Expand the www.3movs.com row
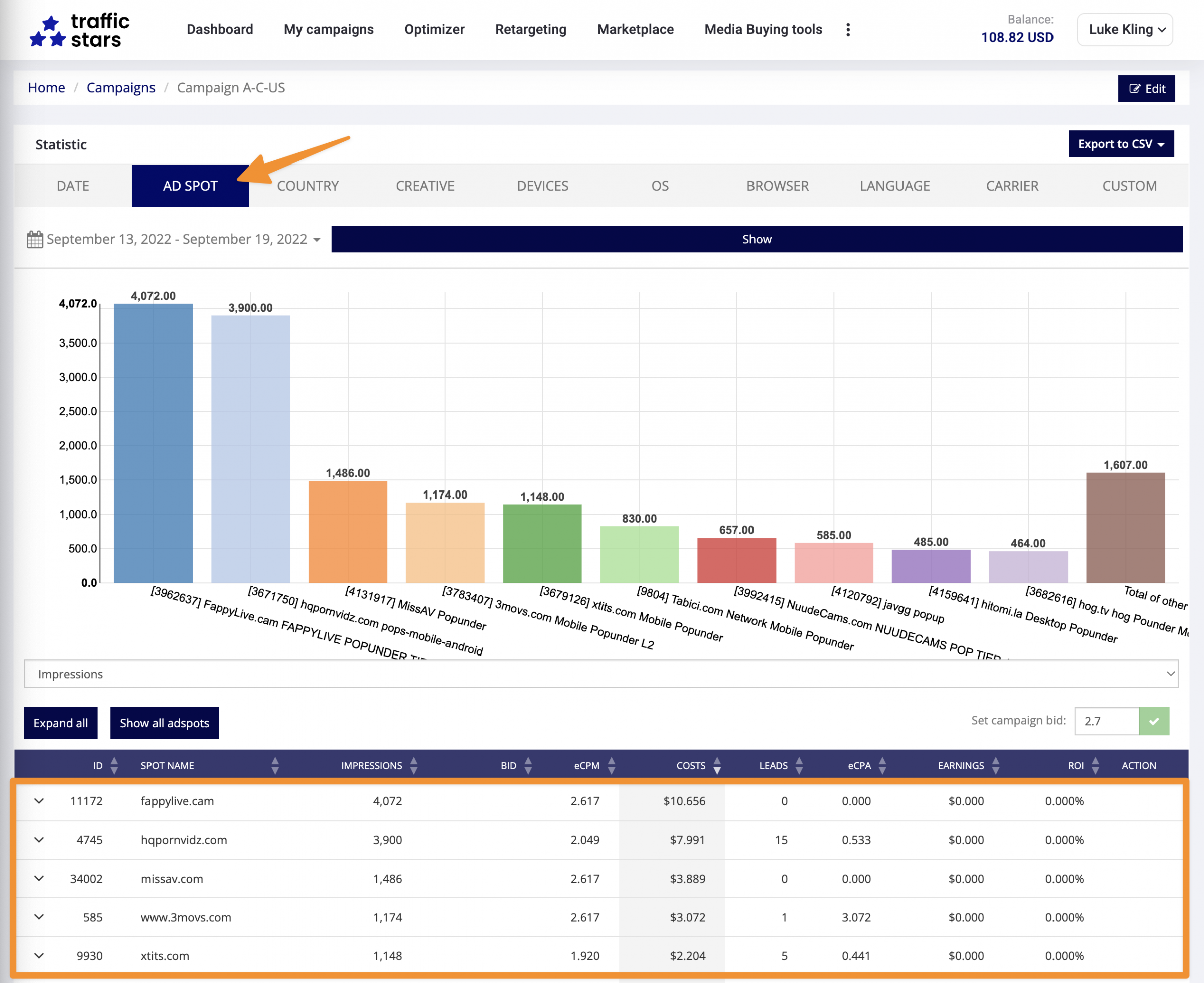This screenshot has width=1204, height=983. 39,917
